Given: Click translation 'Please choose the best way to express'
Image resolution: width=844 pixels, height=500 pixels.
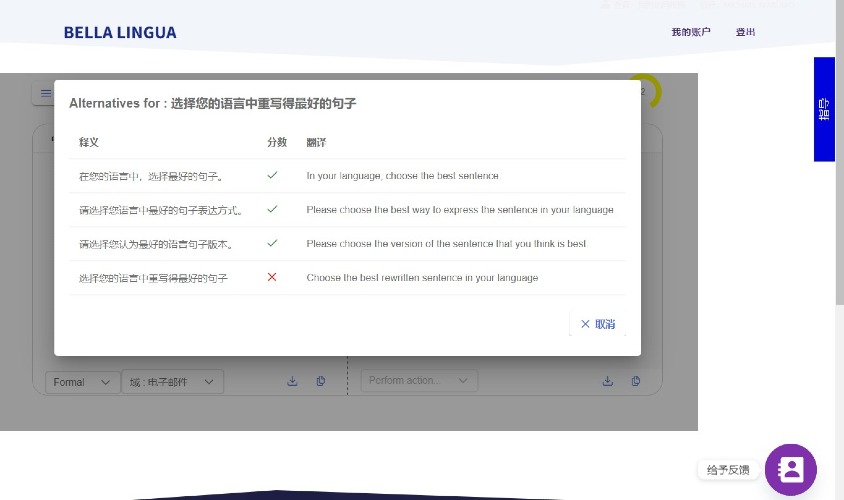Looking at the screenshot, I should point(460,209).
